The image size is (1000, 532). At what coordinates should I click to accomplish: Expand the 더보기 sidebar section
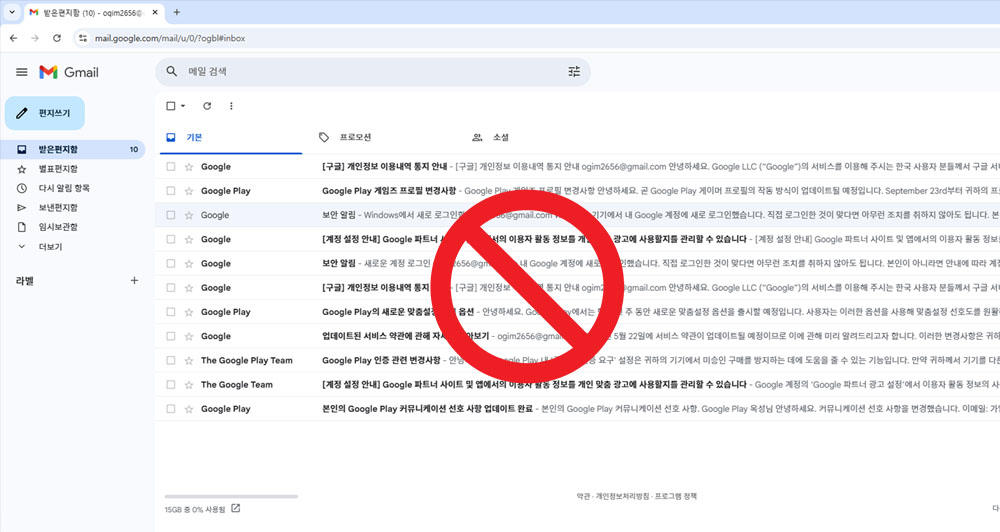50,246
